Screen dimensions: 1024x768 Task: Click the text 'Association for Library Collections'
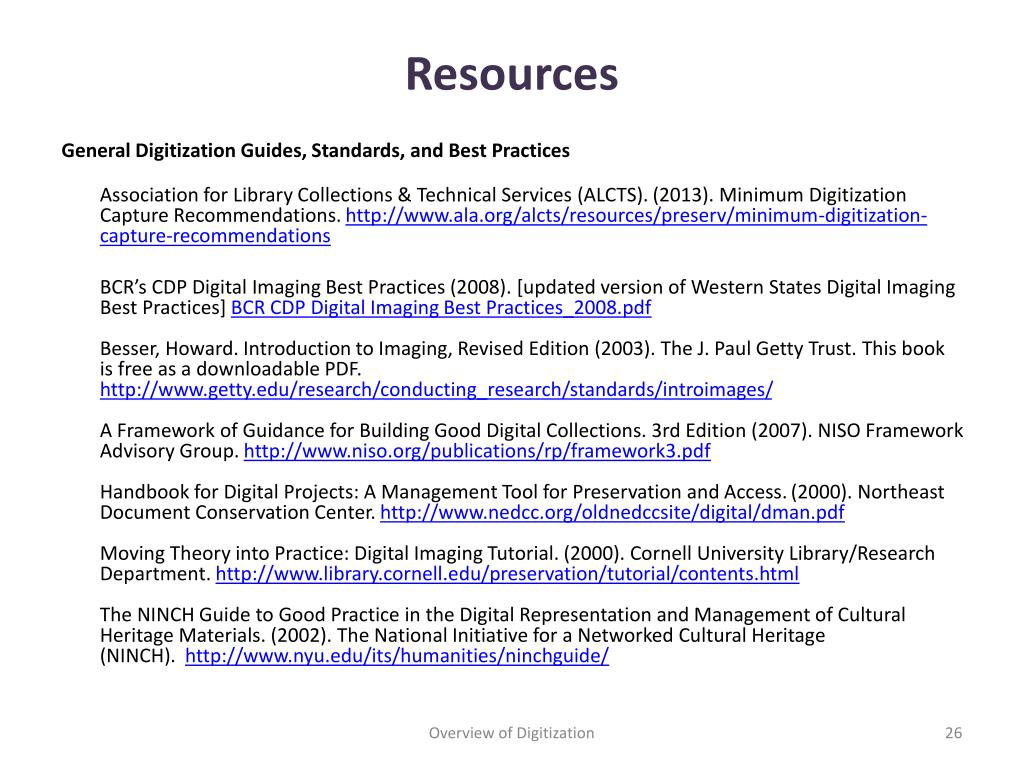(x=246, y=195)
